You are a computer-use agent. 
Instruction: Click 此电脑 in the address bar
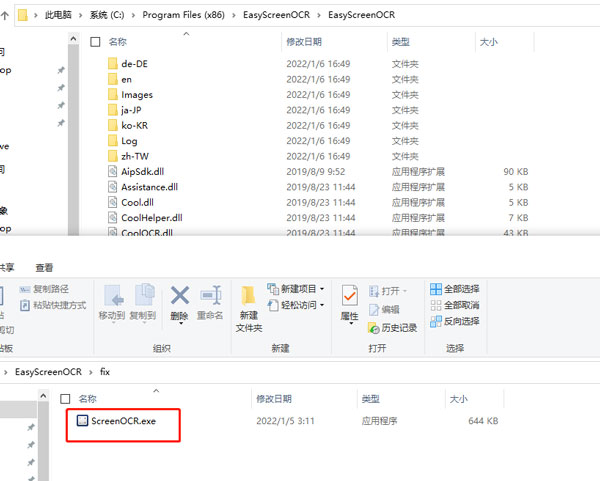pos(58,15)
